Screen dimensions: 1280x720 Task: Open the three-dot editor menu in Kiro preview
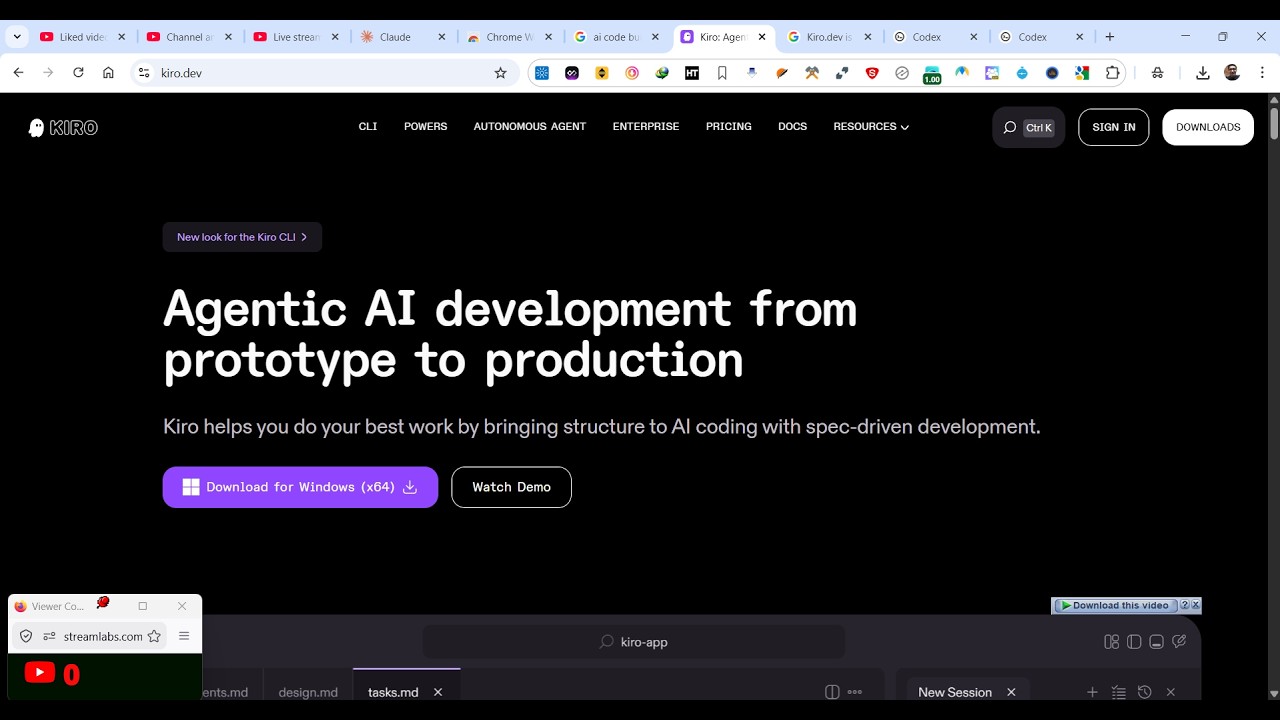[855, 692]
